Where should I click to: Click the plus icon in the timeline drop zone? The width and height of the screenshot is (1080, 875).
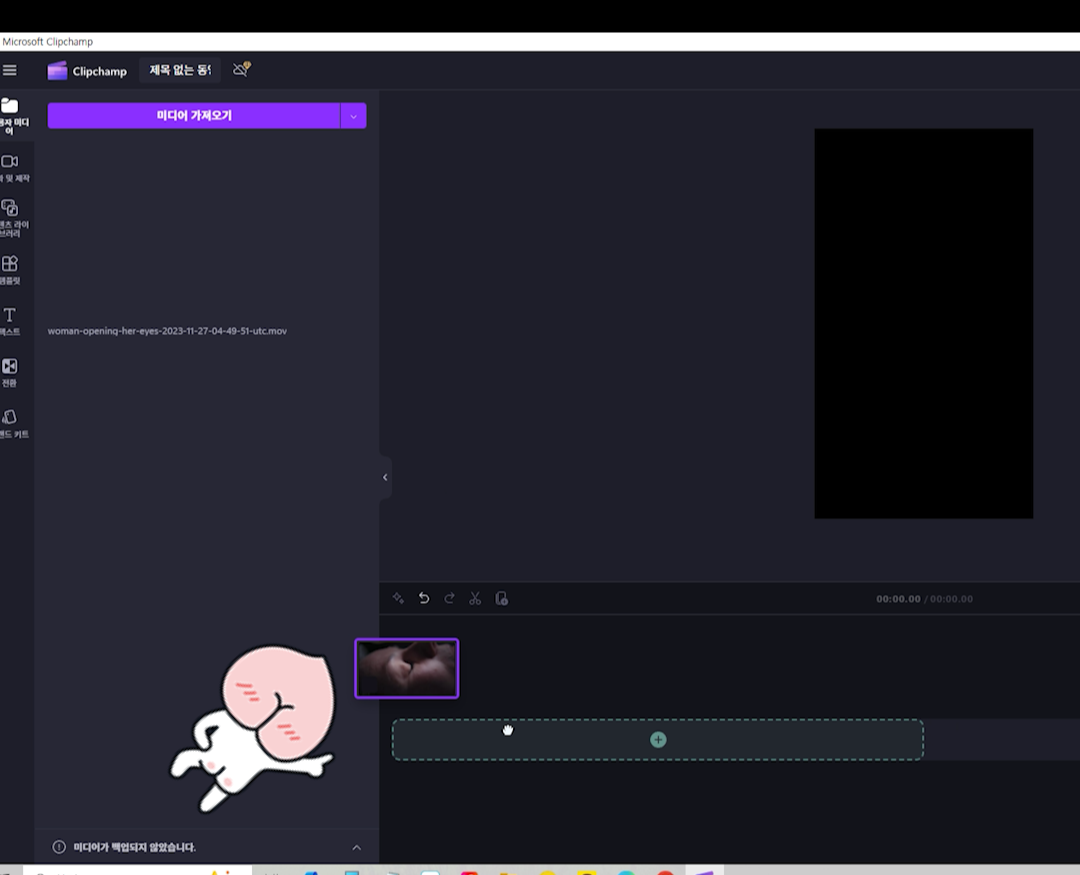tap(658, 739)
